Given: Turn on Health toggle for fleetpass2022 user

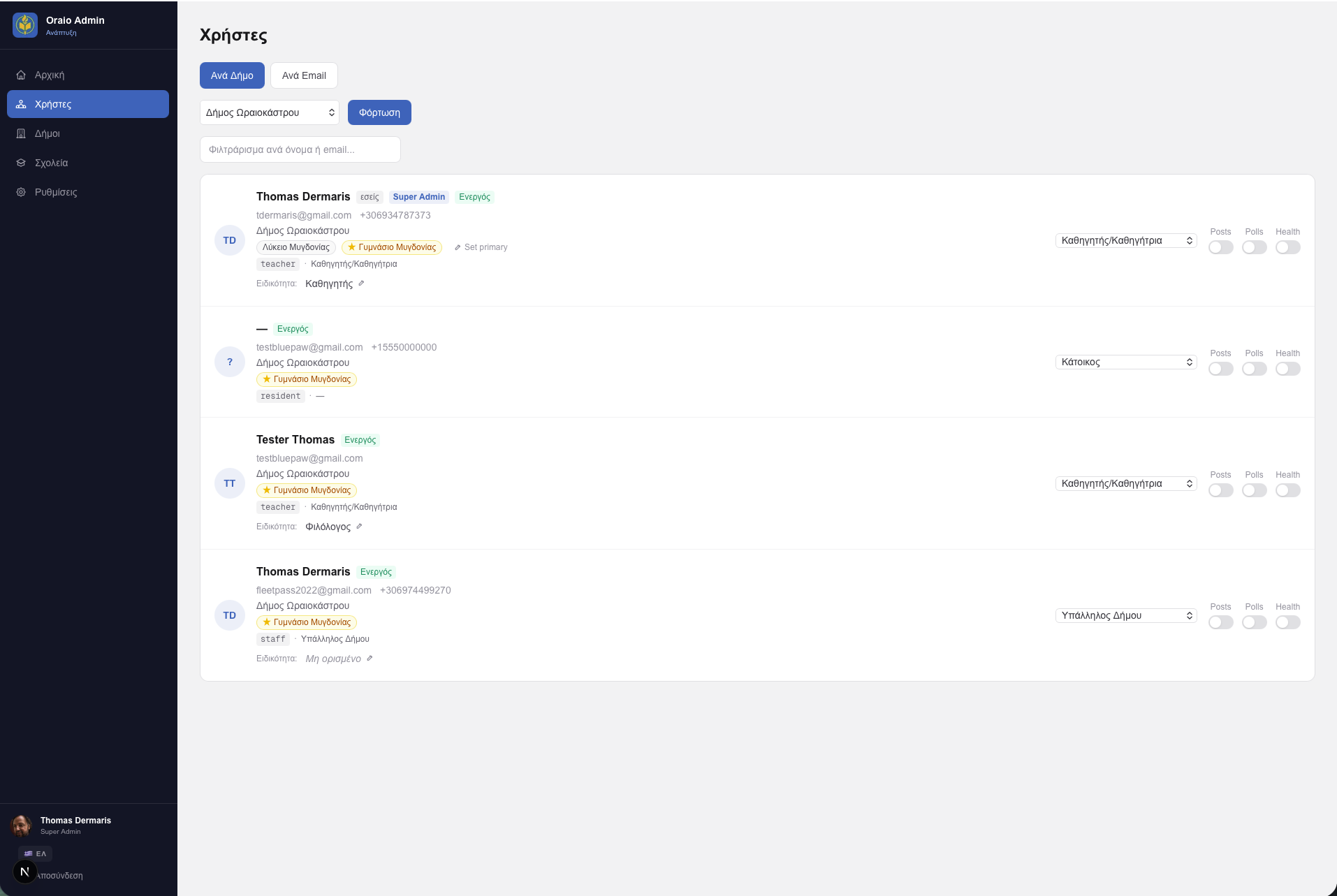Looking at the screenshot, I should 1287,622.
